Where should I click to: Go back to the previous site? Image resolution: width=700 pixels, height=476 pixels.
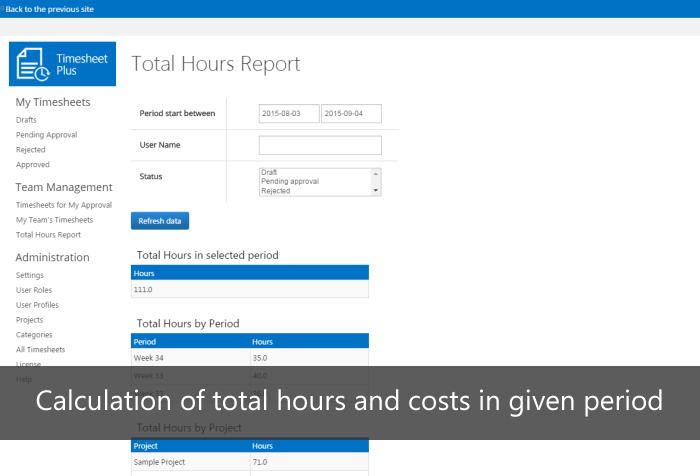click(50, 9)
